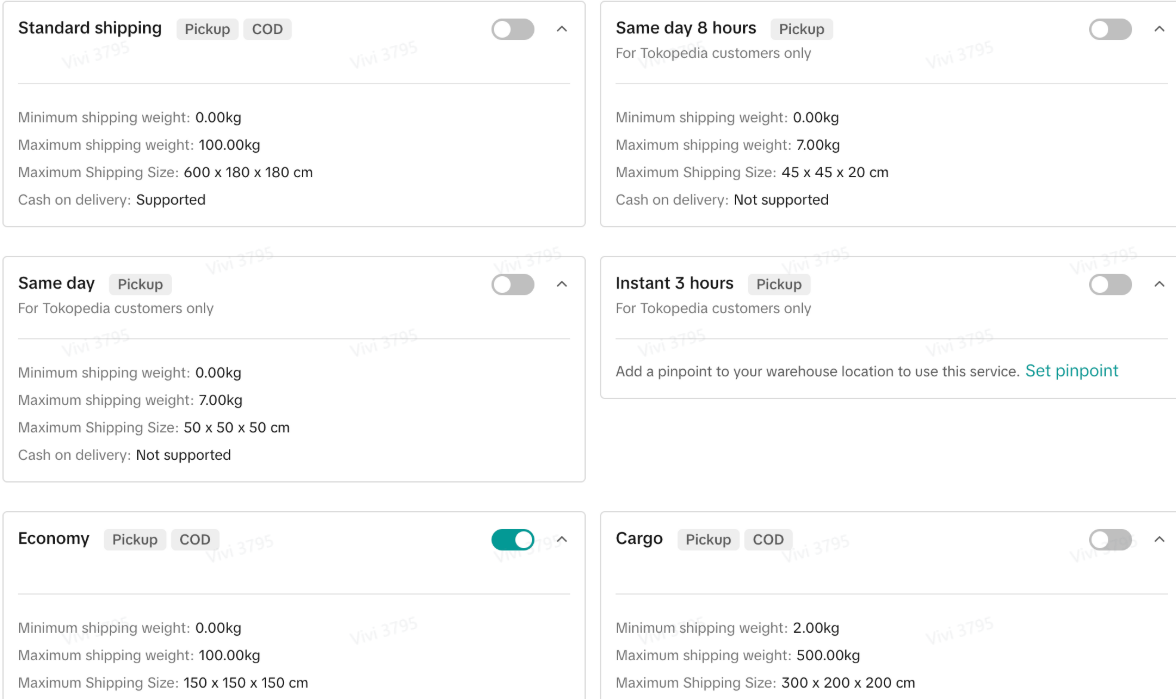Disable the Economy shipping toggle
Image resolution: width=1176 pixels, height=699 pixels.
pos(513,540)
